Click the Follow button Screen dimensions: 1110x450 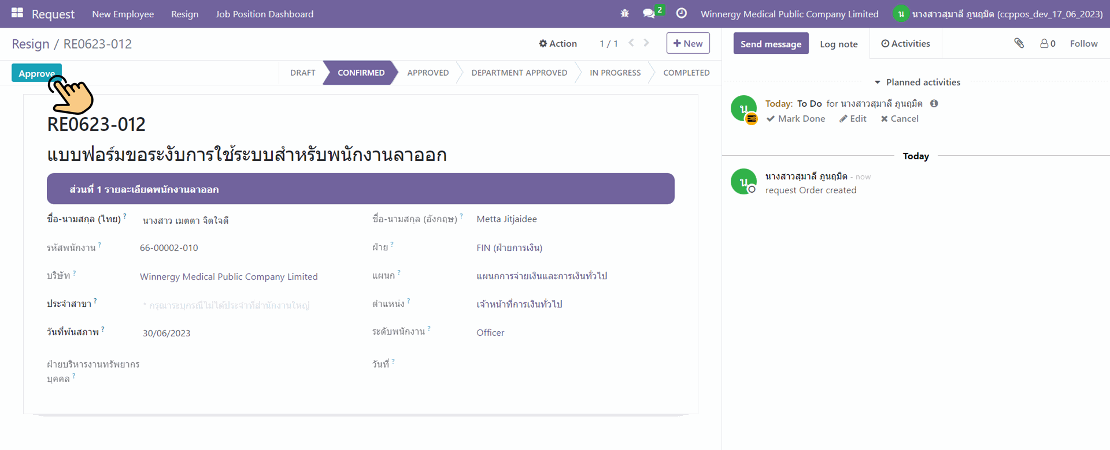pyautogui.click(x=1083, y=44)
